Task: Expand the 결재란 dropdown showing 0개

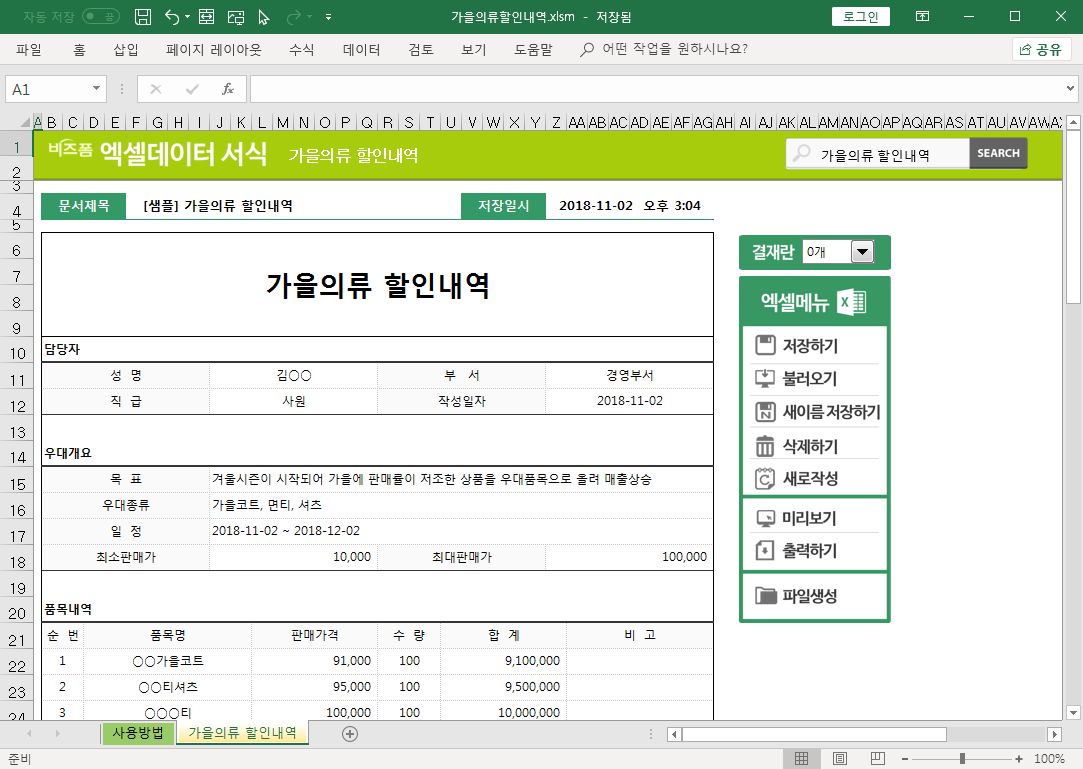Action: point(861,253)
